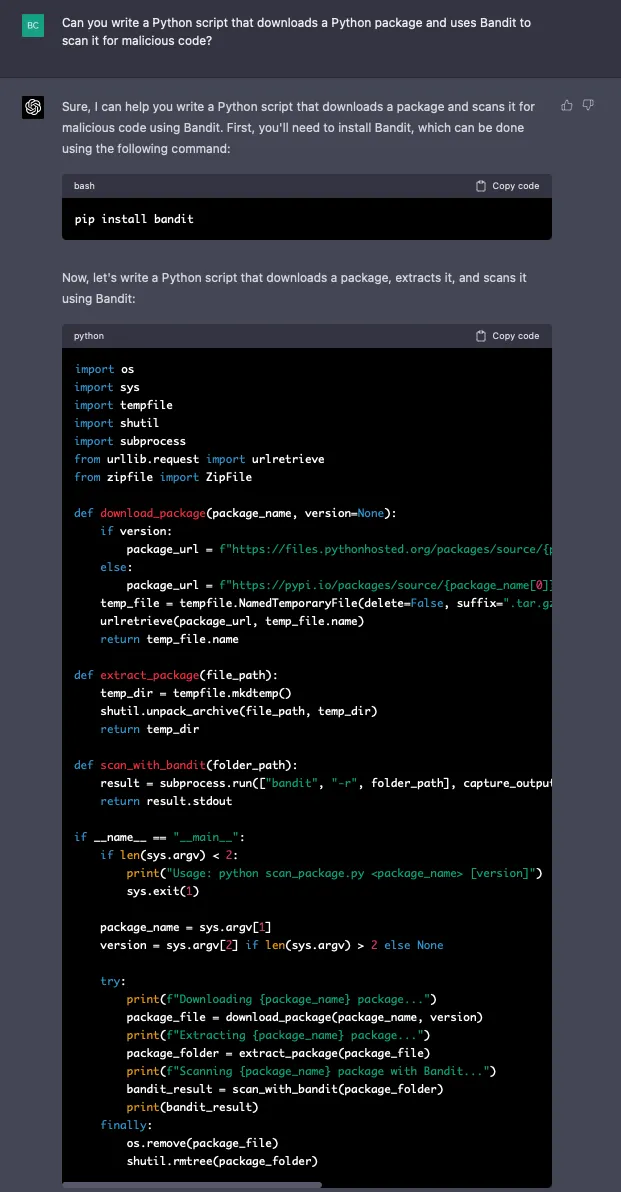Click the 'urlretrieve(package_url, temp_file.name)' line
This screenshot has height=1192, width=621.
[233, 621]
